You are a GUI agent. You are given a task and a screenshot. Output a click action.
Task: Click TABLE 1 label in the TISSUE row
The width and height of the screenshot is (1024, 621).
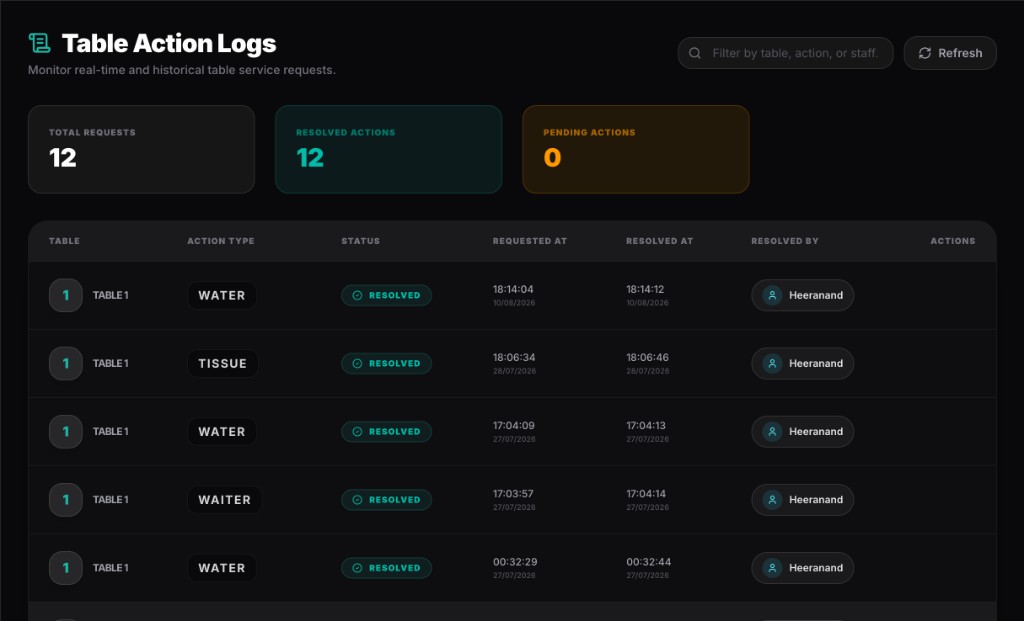pos(110,363)
